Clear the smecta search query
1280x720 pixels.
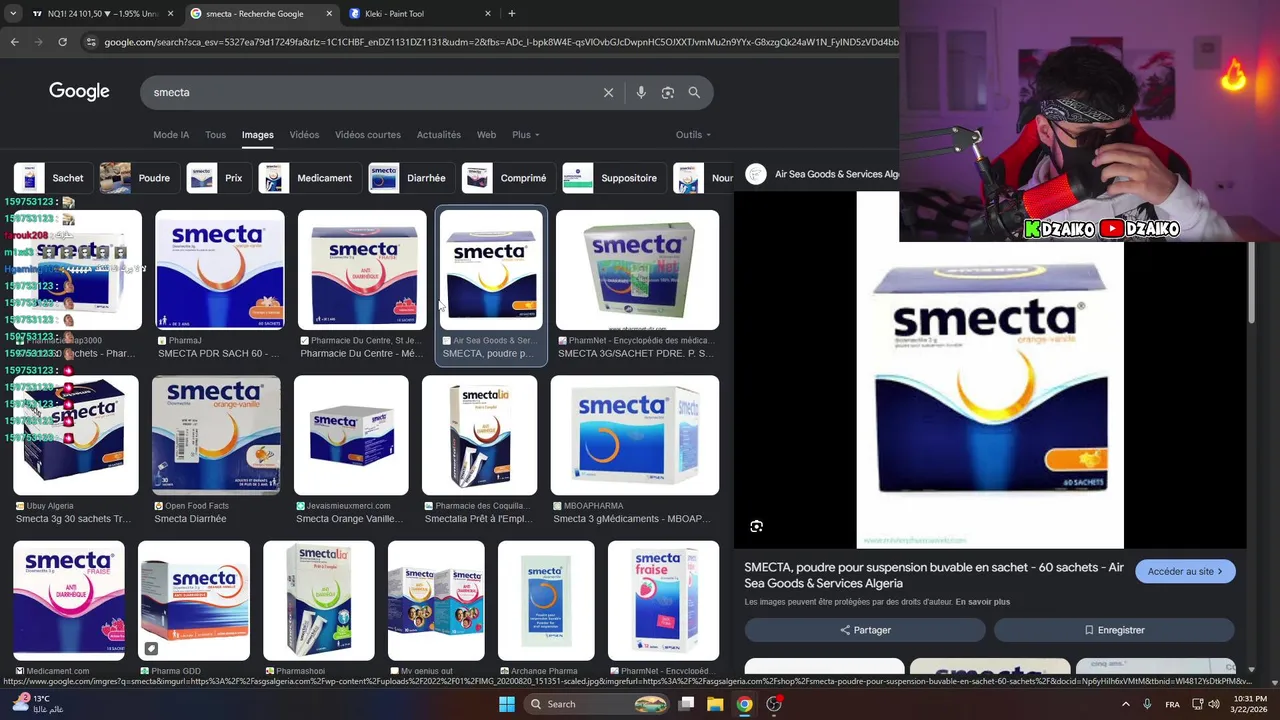point(608,92)
